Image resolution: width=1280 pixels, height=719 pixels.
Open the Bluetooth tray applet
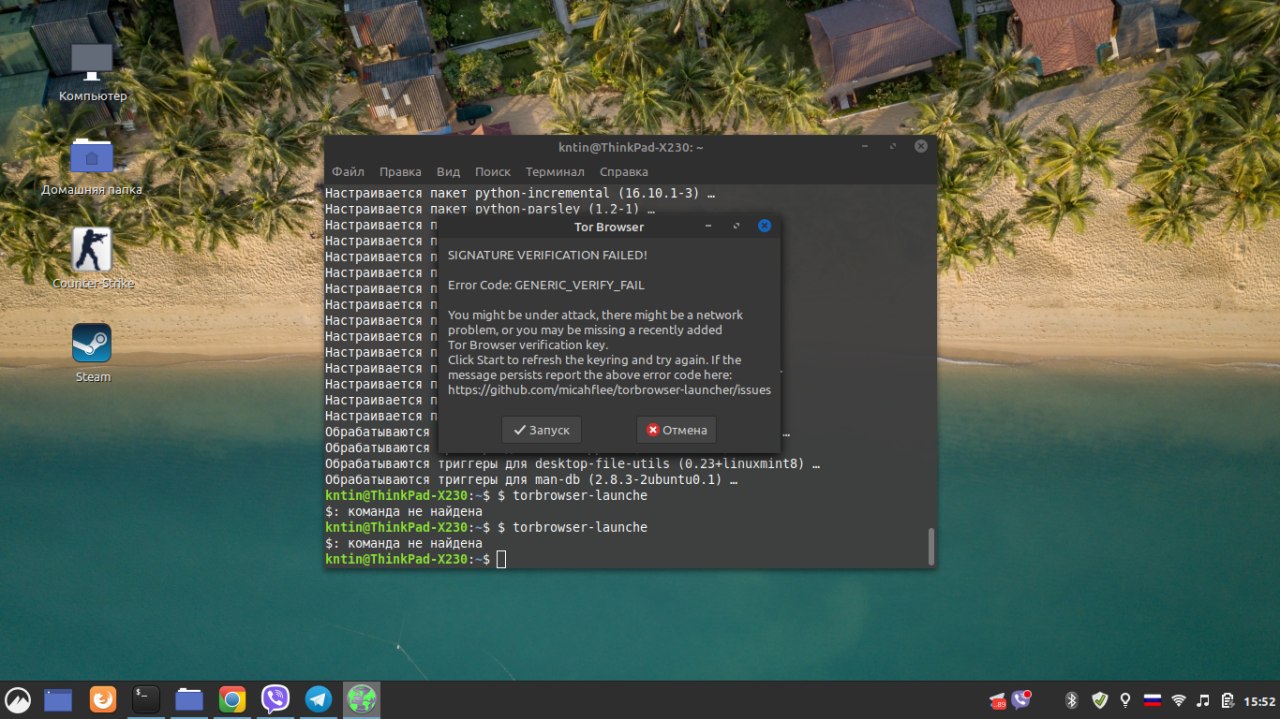click(1071, 700)
